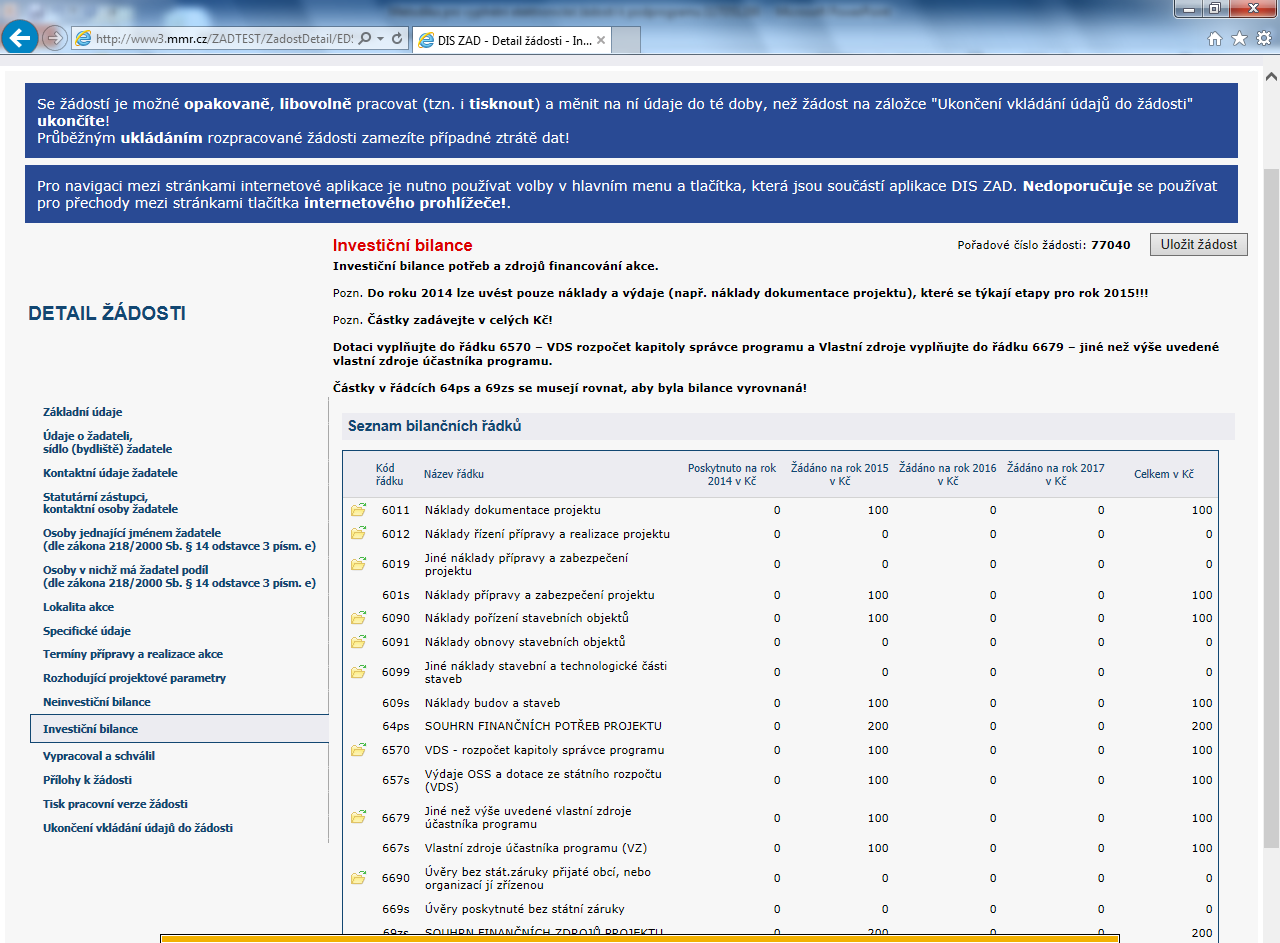Open folder icon for row 6019

point(358,564)
